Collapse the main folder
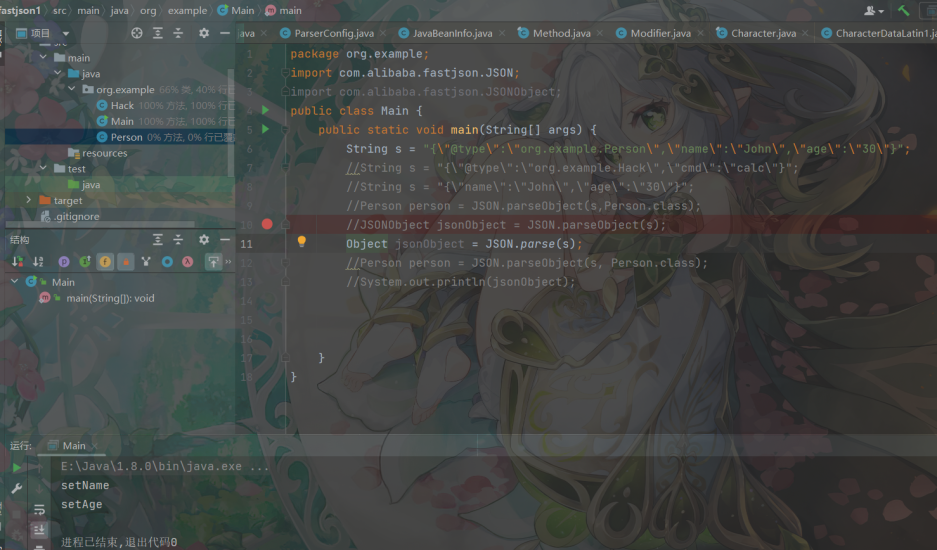This screenshot has height=550, width=937. [43, 57]
